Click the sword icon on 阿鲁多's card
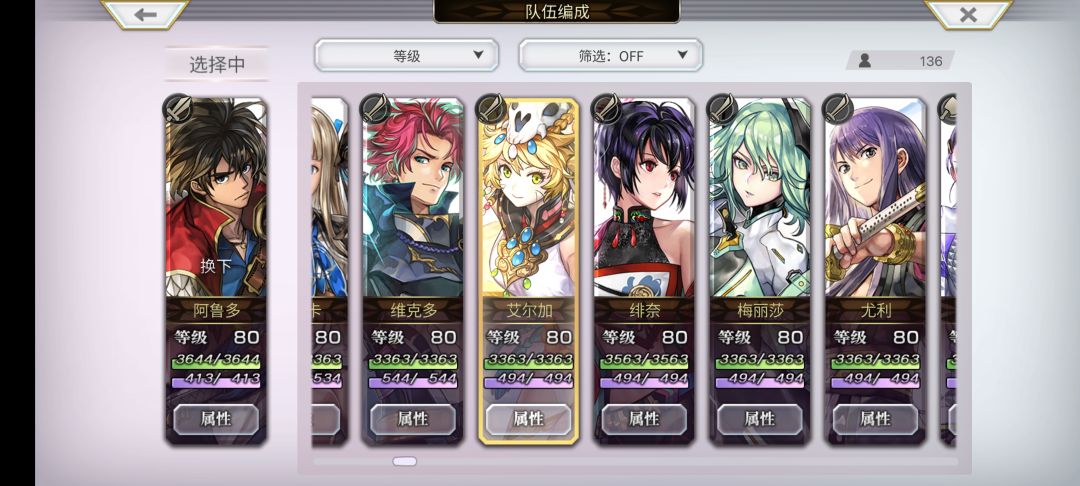The image size is (1080, 486). pos(178,109)
